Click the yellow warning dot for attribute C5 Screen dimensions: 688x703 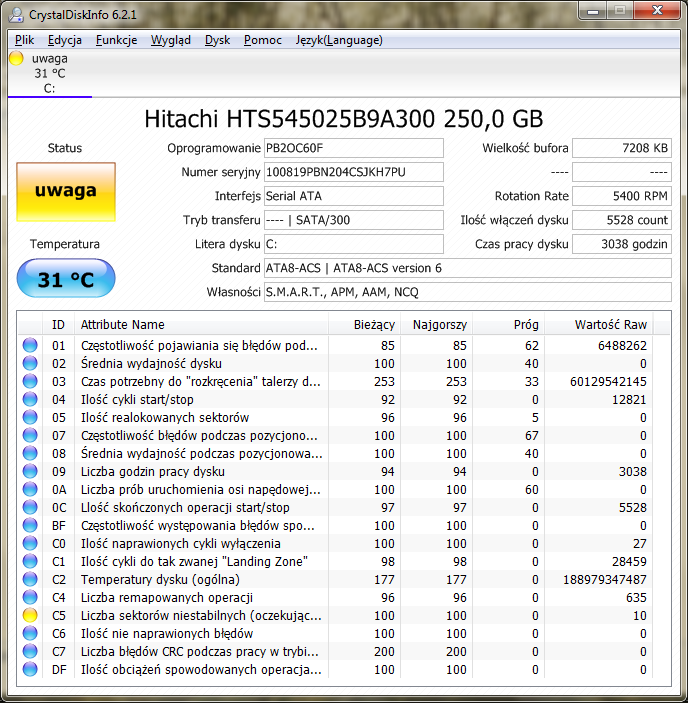(x=30, y=615)
